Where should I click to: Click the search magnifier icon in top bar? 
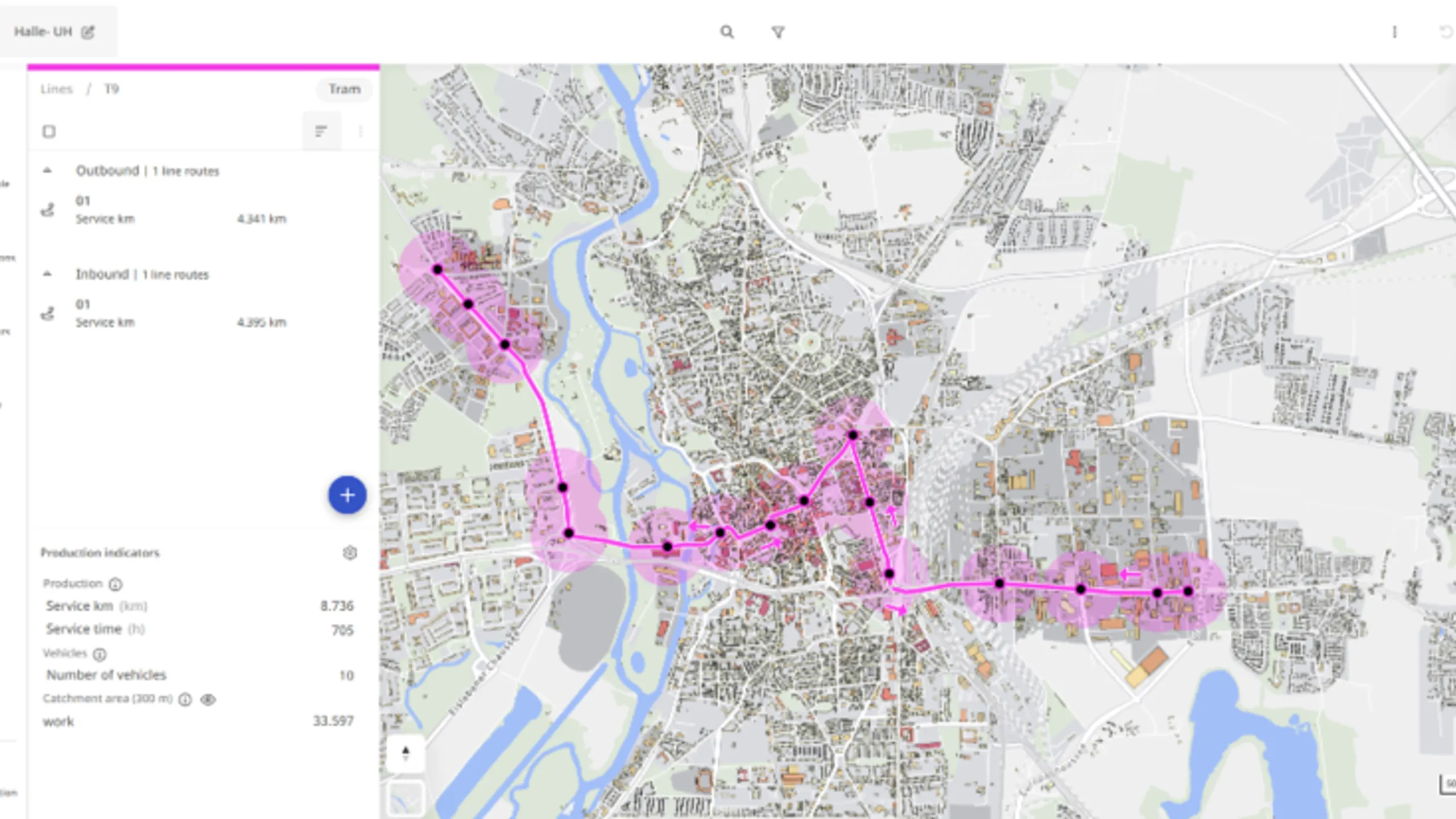726,32
